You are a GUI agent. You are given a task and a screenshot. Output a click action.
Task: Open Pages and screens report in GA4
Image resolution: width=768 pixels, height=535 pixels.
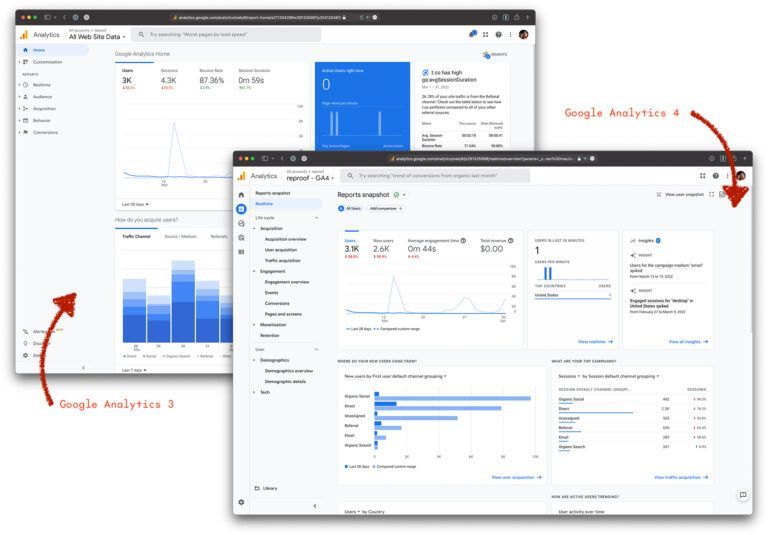pyautogui.click(x=283, y=314)
